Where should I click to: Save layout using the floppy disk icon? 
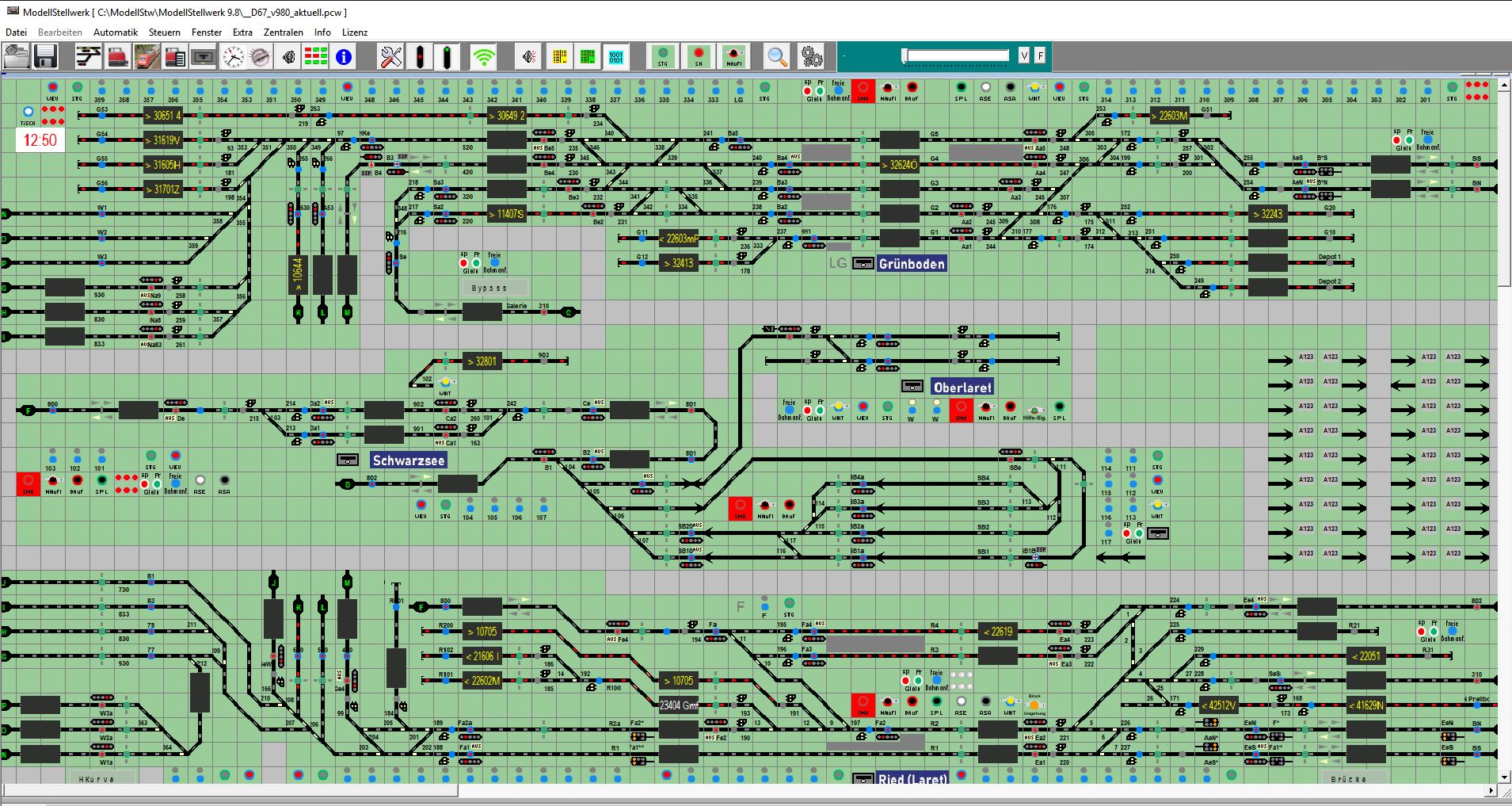coord(44,57)
